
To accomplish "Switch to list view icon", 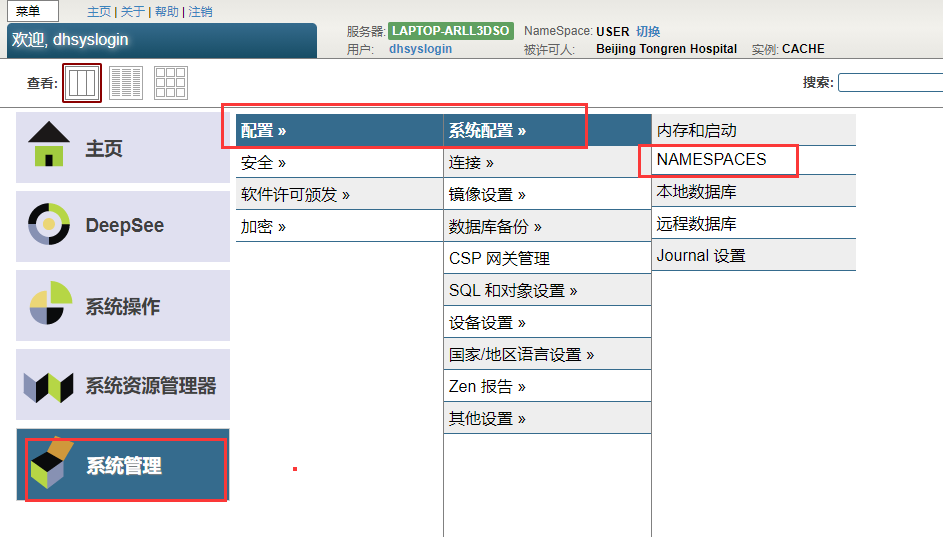I will coord(126,83).
